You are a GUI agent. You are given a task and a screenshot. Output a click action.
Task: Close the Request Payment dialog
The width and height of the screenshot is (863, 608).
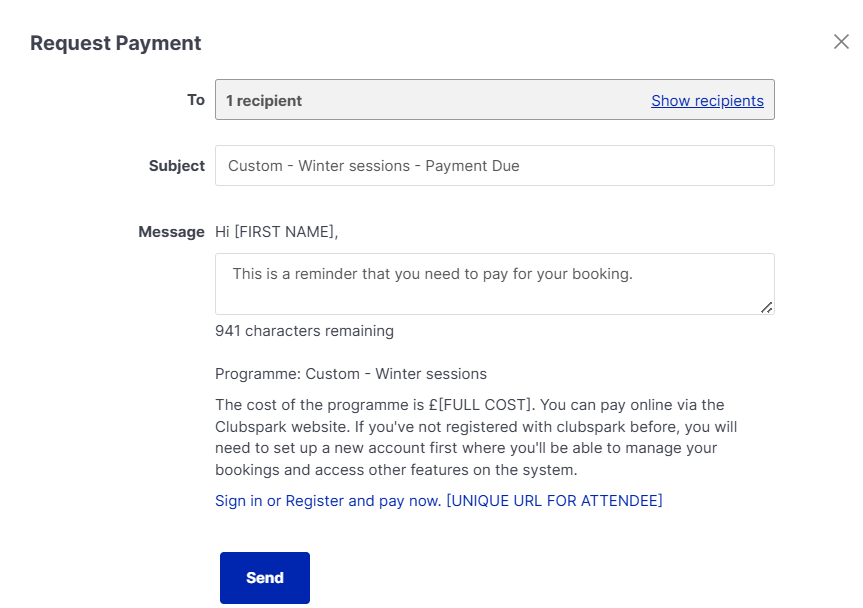[841, 42]
